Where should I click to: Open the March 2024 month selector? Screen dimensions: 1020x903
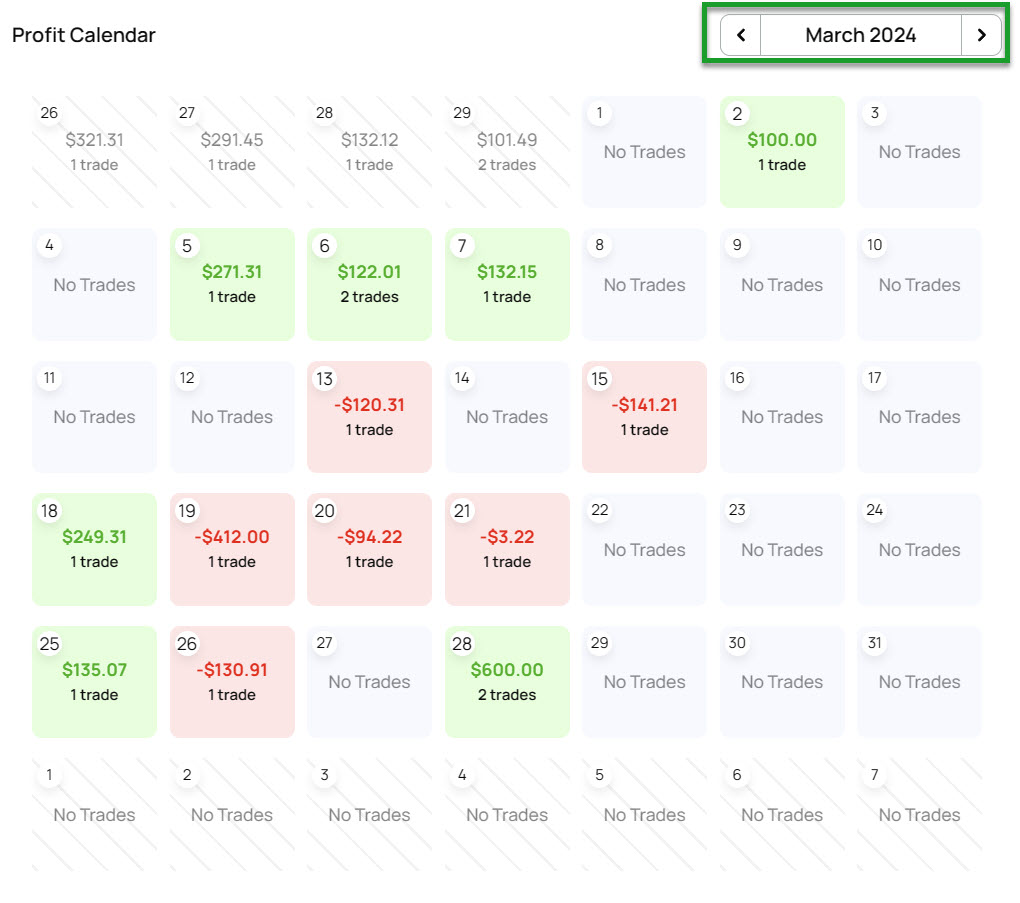861,35
